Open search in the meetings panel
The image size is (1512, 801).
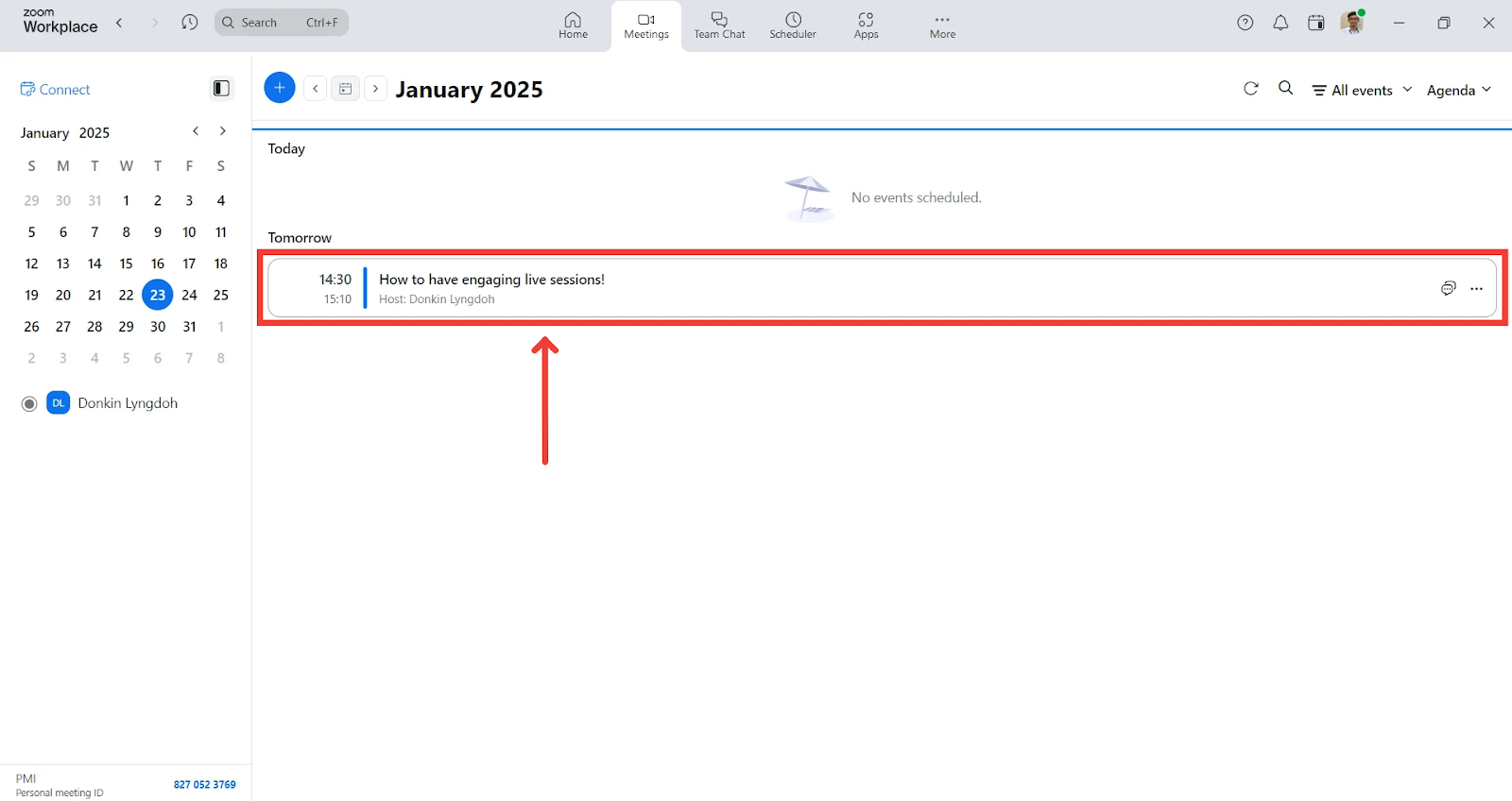click(x=1285, y=89)
